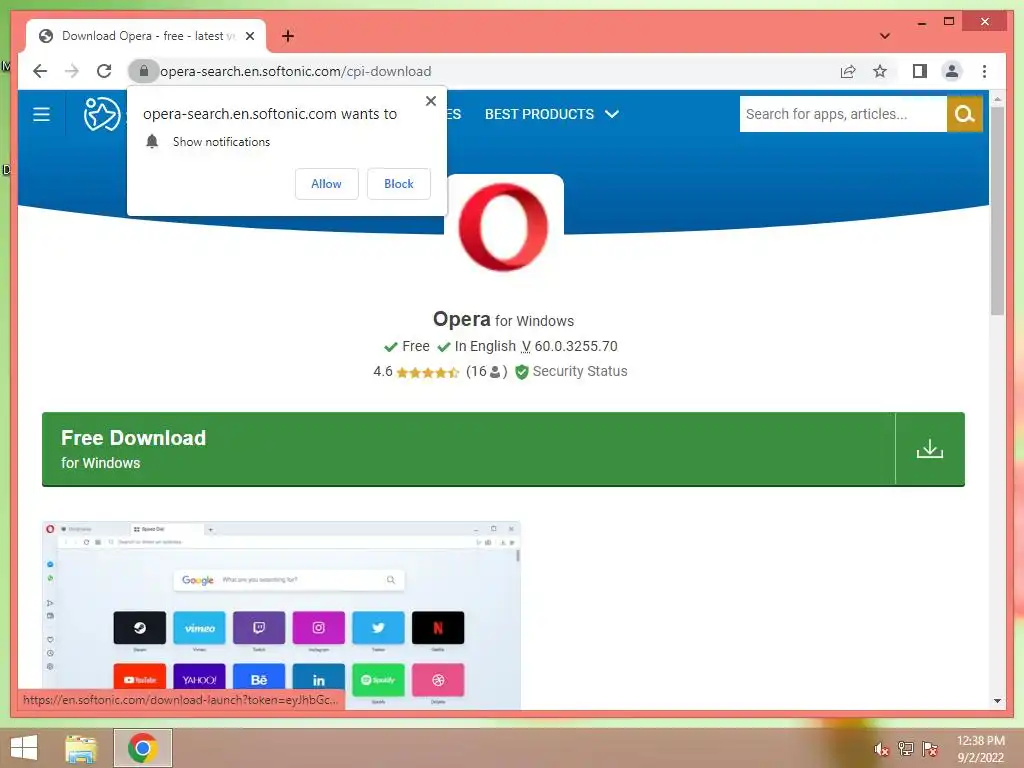1024x768 pixels.
Task: Click the network tray icon
Action: (906, 748)
